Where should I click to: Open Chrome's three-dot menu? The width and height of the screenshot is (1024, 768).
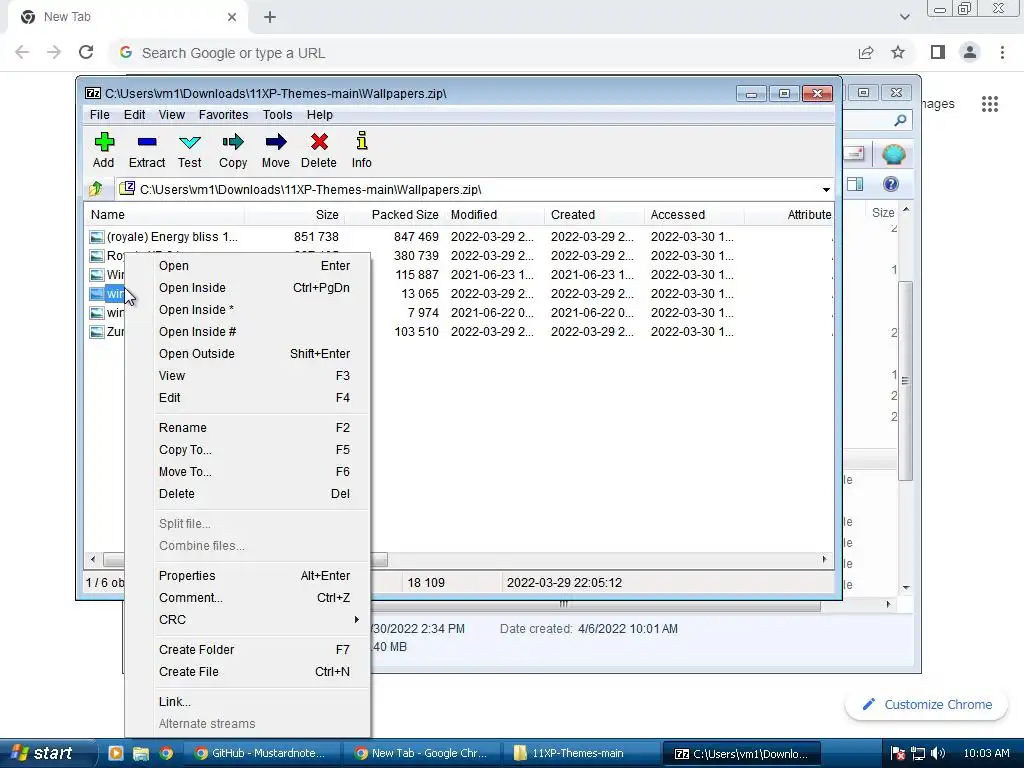pos(1002,52)
